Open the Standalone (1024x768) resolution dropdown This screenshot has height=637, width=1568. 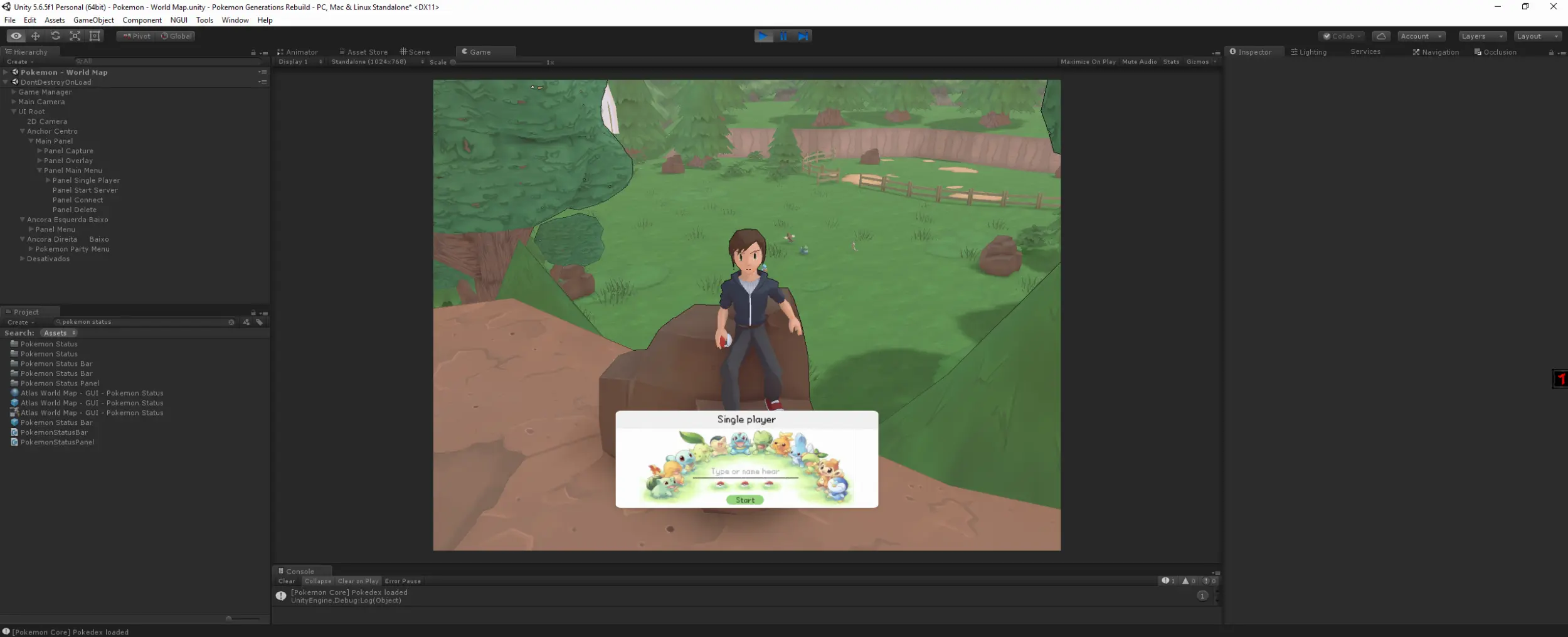(378, 62)
